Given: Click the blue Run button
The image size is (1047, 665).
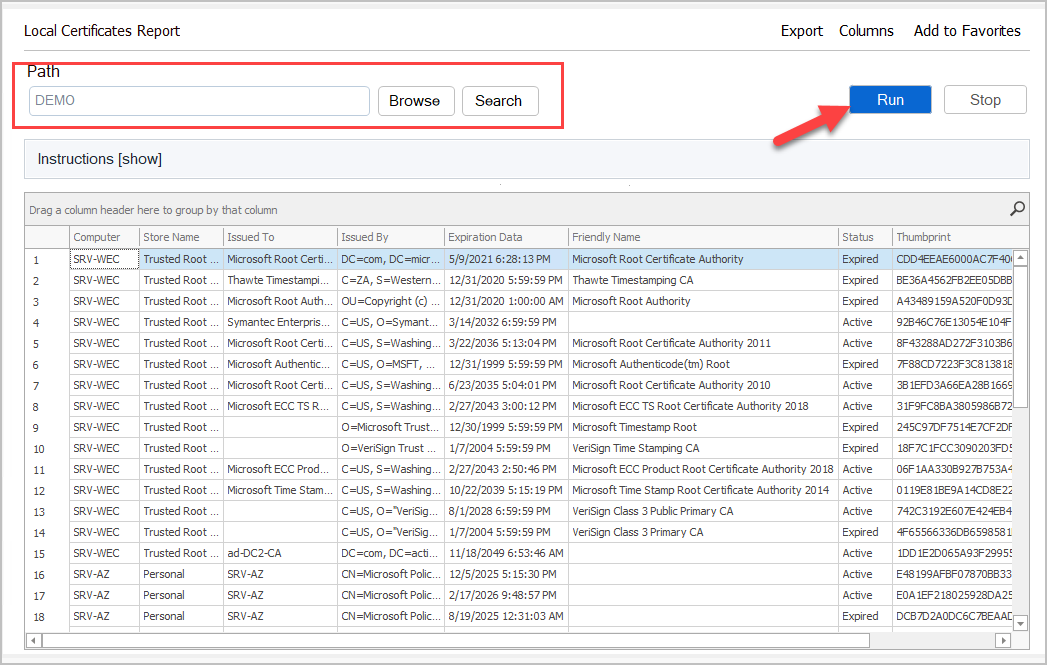Looking at the screenshot, I should point(890,100).
